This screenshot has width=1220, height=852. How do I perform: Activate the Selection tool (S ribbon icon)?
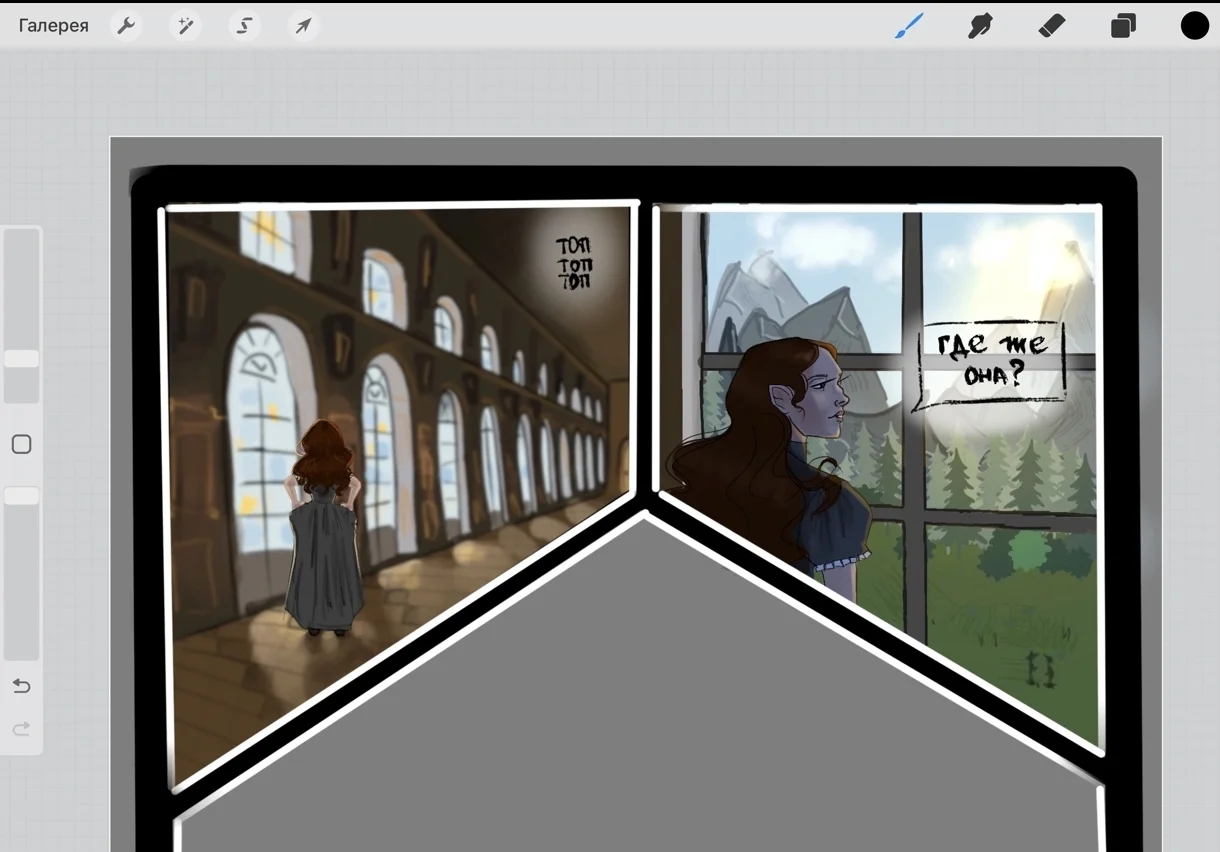[244, 26]
